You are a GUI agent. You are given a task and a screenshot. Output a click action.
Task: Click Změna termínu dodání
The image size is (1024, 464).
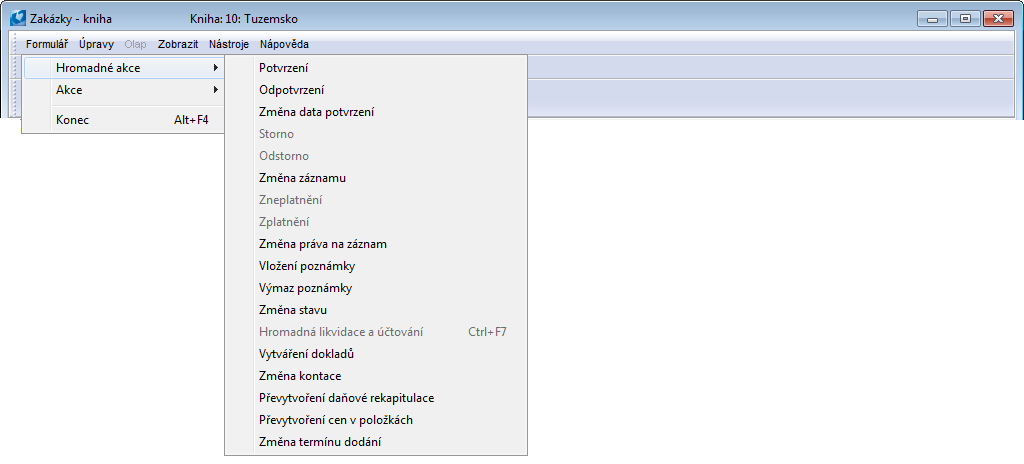[320, 442]
